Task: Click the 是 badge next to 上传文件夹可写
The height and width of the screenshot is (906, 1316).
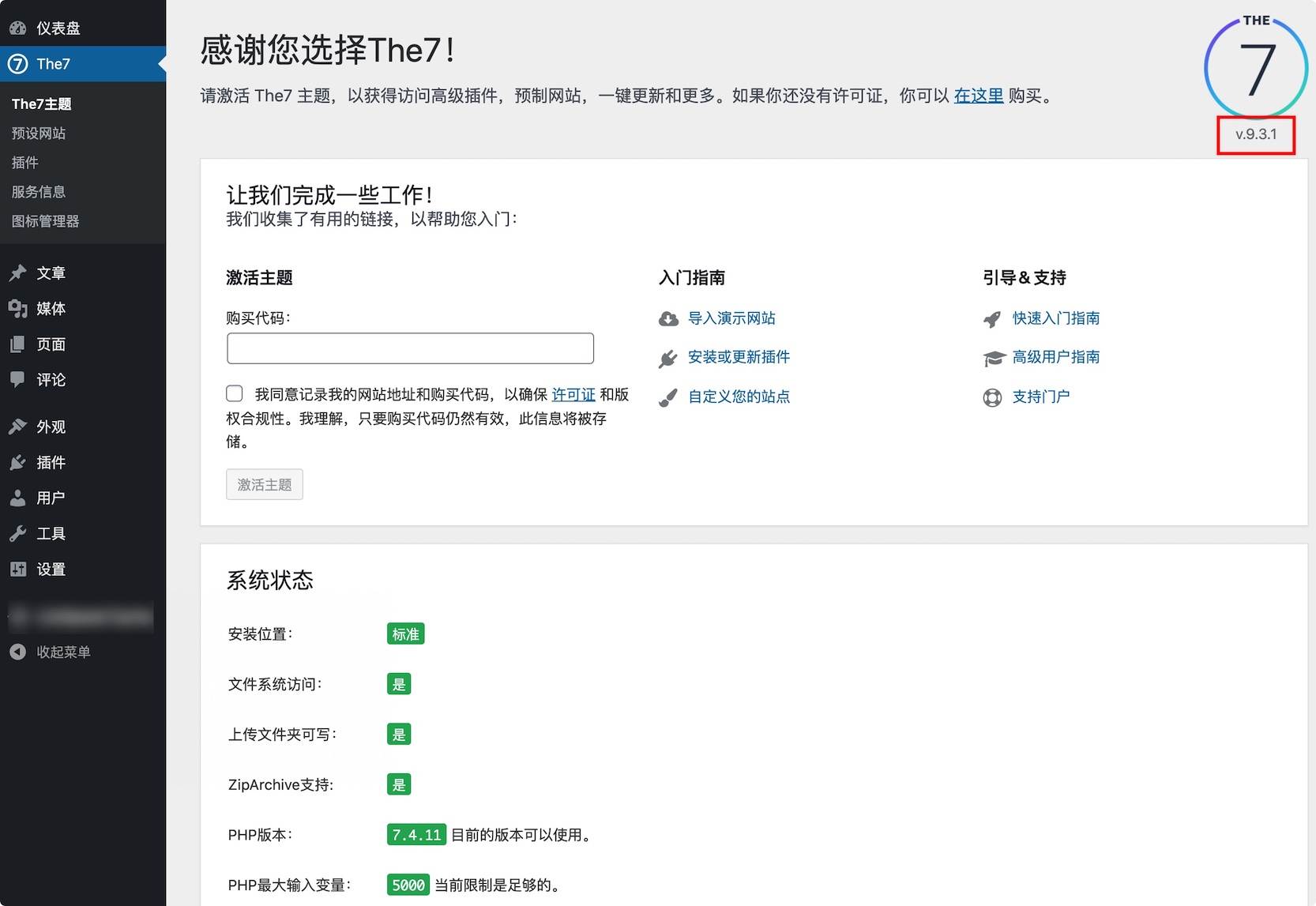Action: click(x=399, y=735)
